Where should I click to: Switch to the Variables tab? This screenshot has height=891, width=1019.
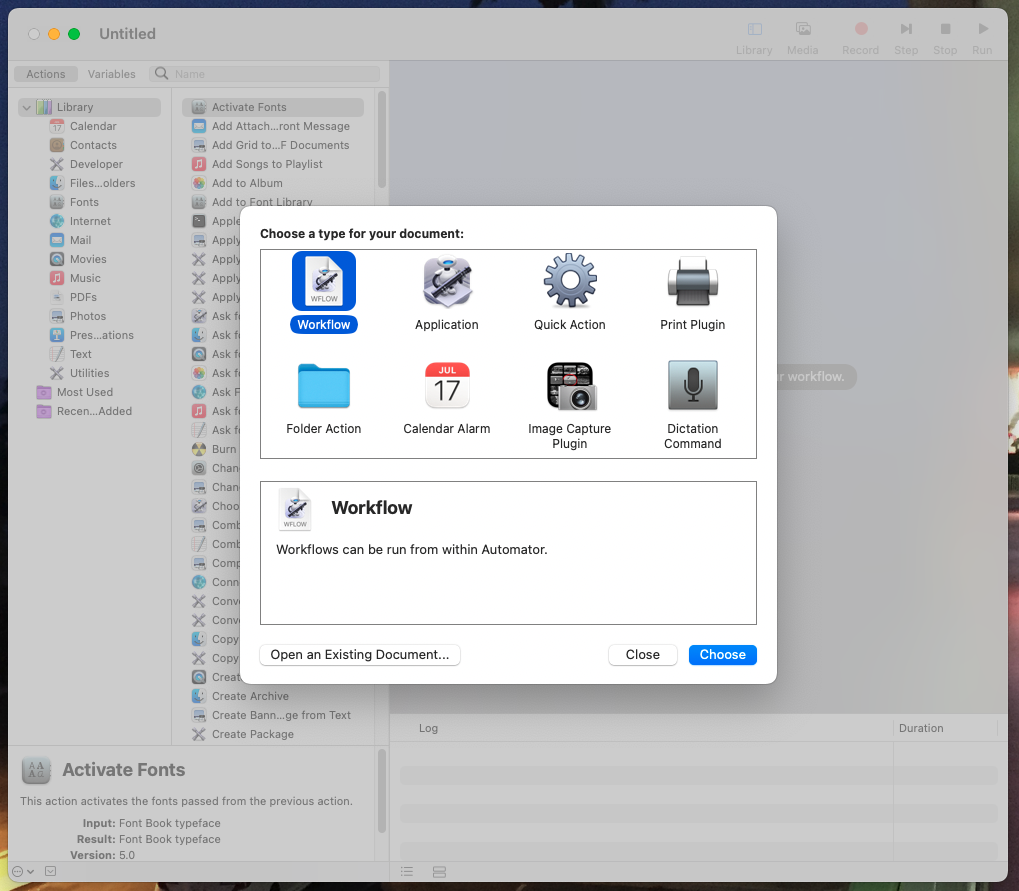click(111, 73)
